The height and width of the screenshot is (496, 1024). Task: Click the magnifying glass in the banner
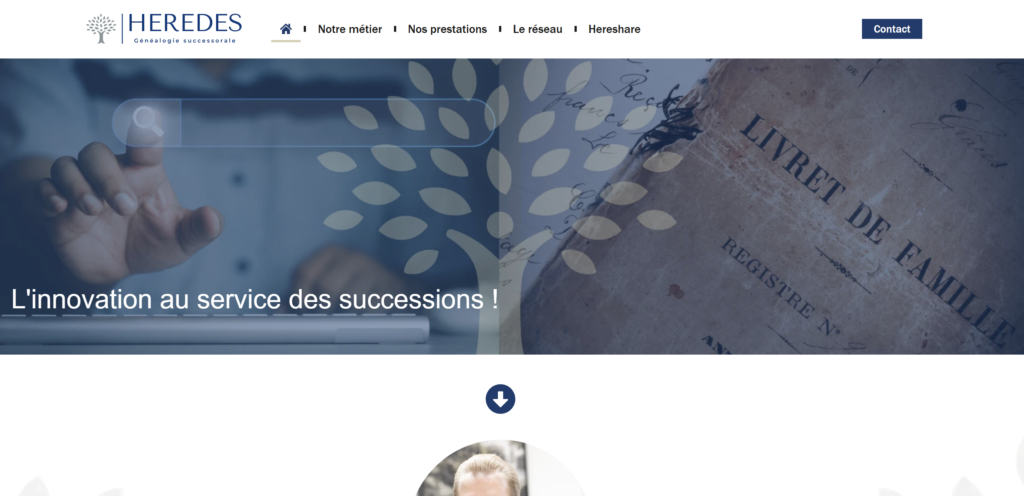tap(148, 121)
